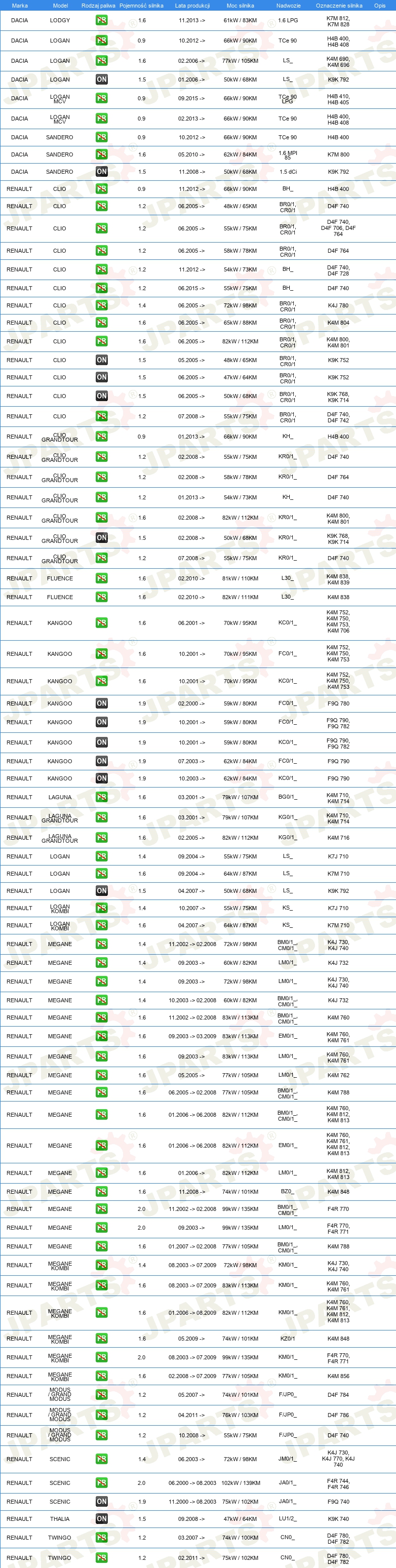Click petrol icon in Twingo 03.2007 row
The image size is (396, 1568).
(102, 1538)
